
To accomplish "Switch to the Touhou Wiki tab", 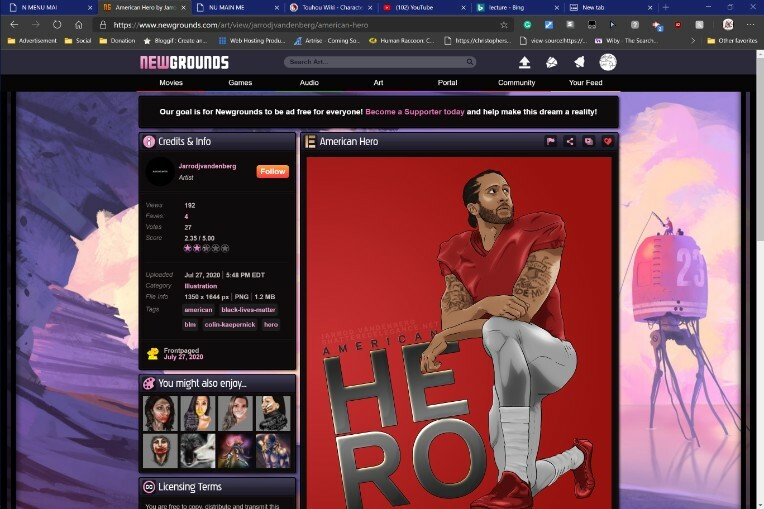I will pos(330,7).
